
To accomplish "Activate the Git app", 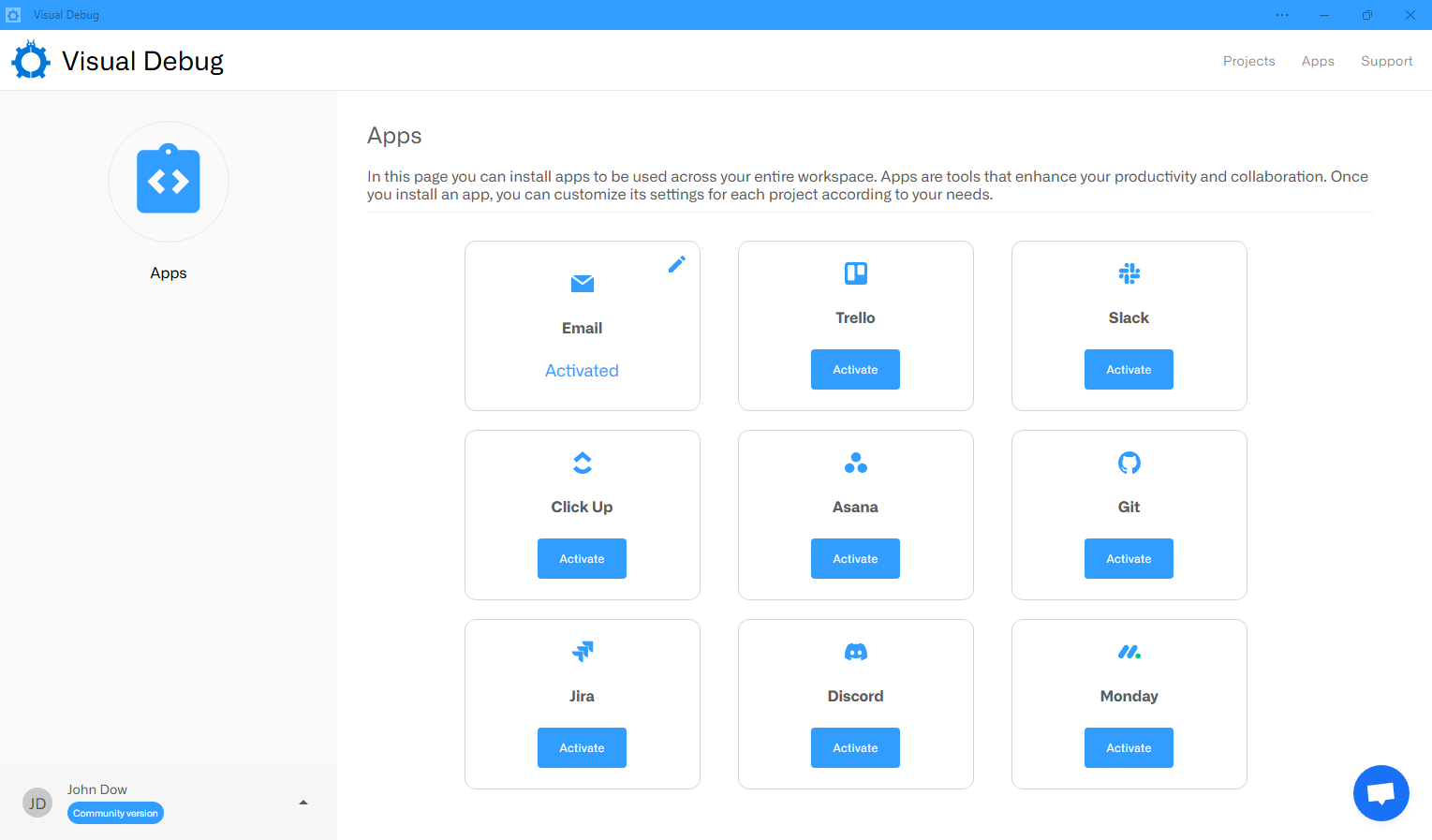I will pos(1129,558).
